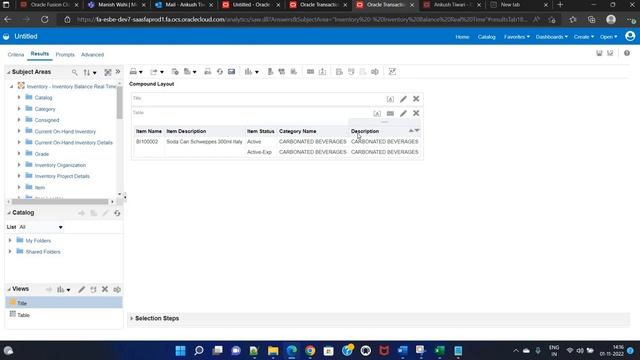This screenshot has width=640, height=360.
Task: Expand the Category folder
Action: [x=19, y=109]
